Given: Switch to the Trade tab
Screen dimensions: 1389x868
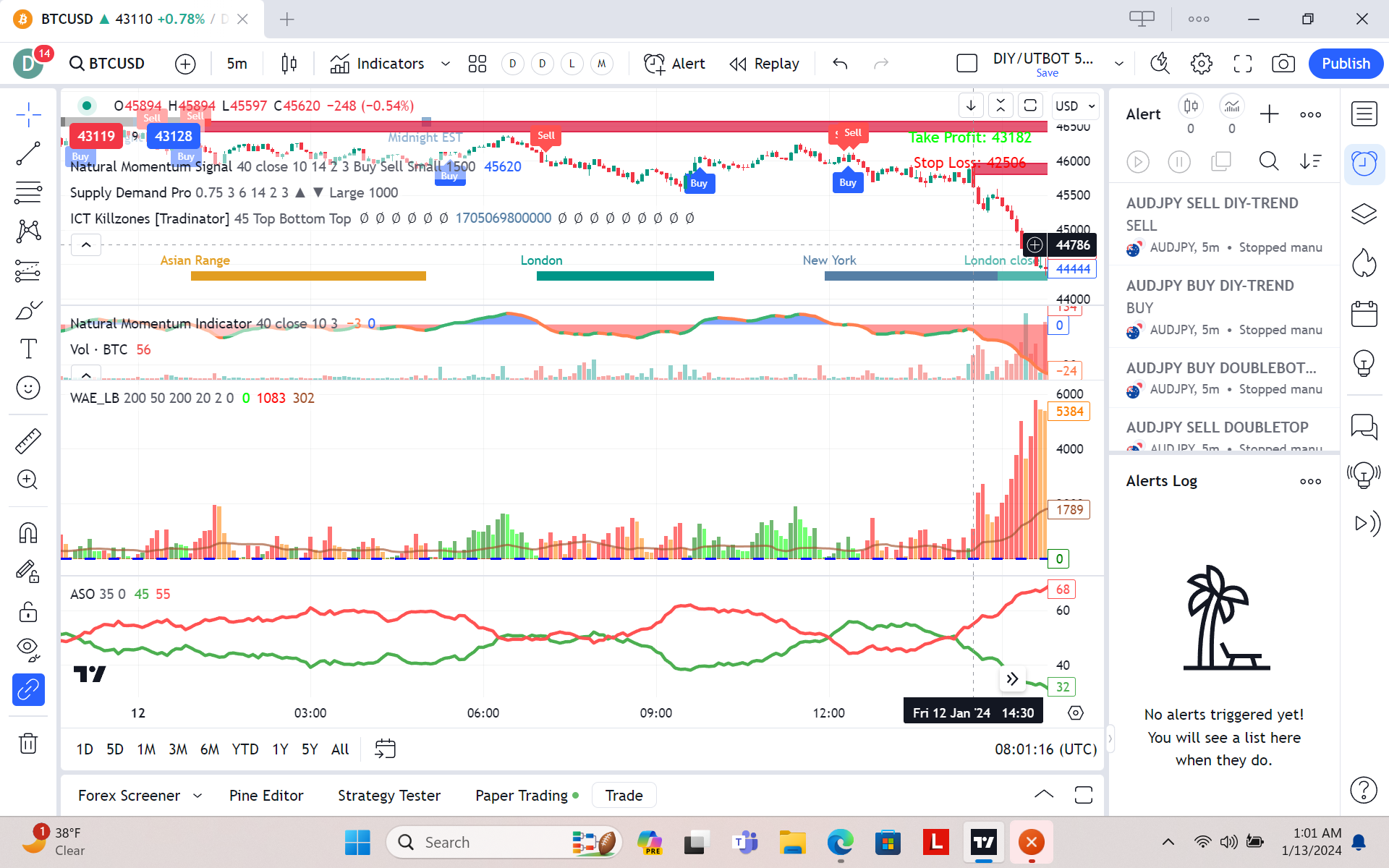Looking at the screenshot, I should (624, 796).
